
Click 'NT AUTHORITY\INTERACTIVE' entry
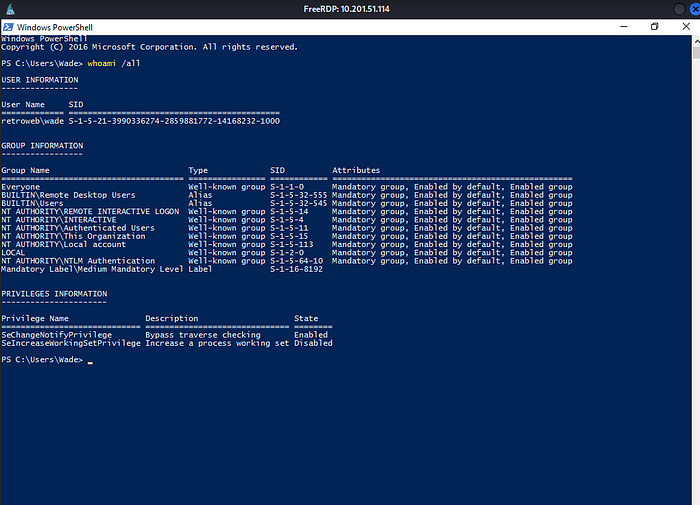point(59,220)
